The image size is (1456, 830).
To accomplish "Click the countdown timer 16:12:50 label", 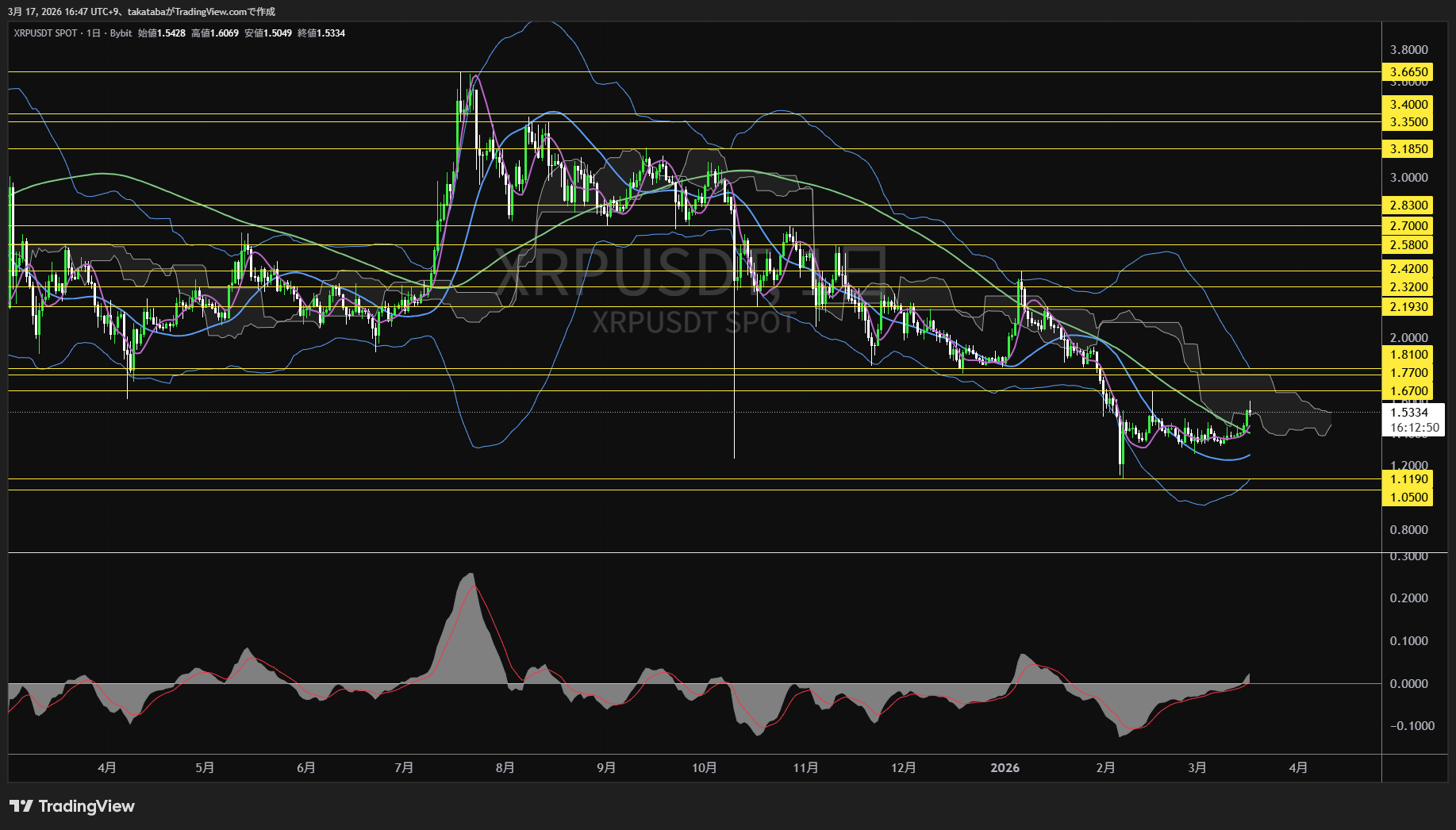I will coord(1414,428).
